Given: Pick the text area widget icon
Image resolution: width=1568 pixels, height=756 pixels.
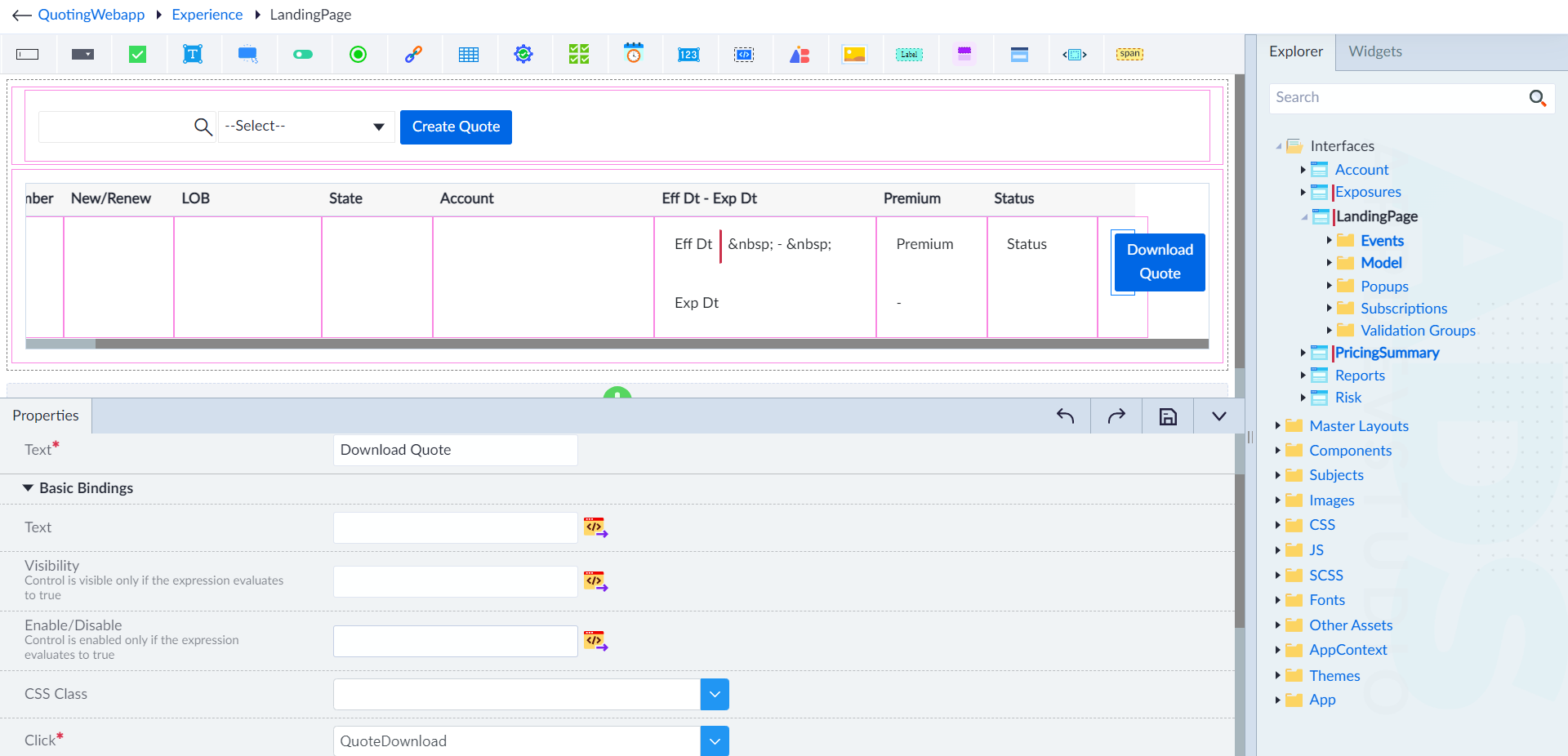Looking at the screenshot, I should [193, 55].
